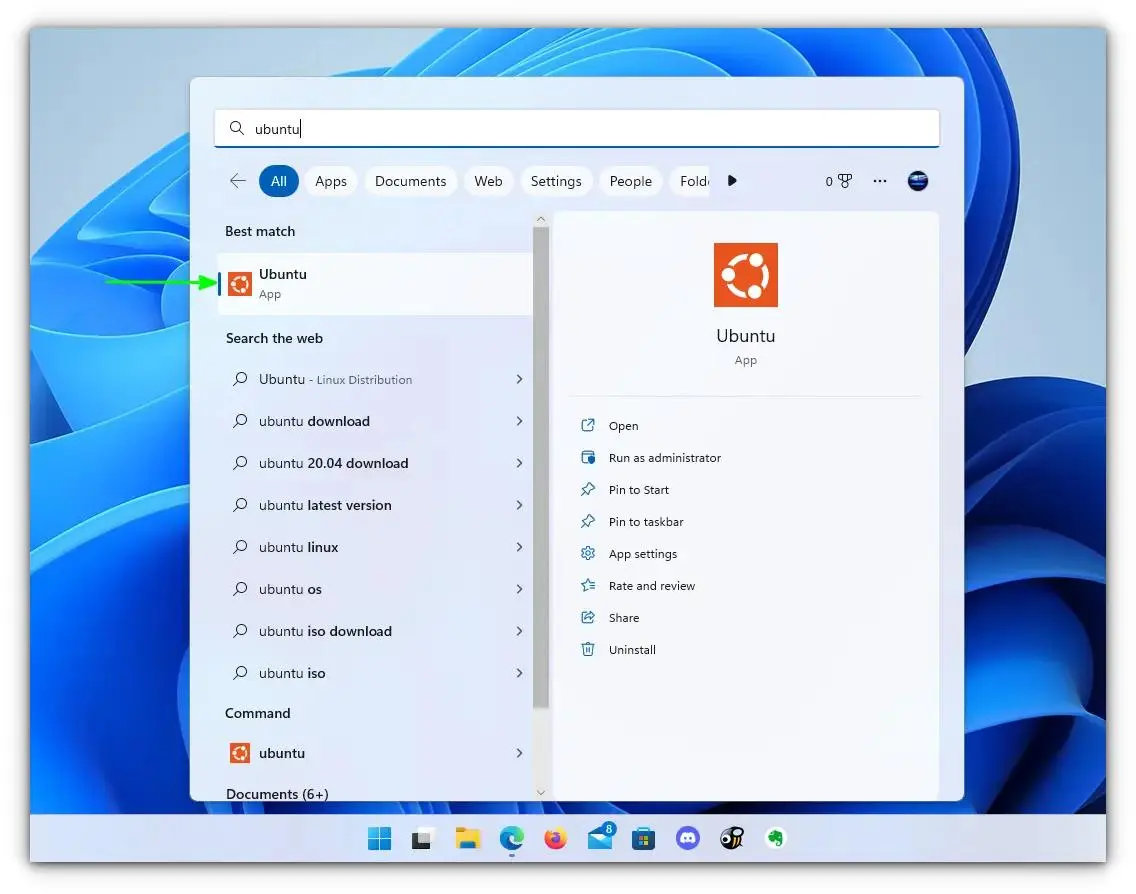Click the Pin to taskbar pin icon
The image size is (1136, 894).
(x=588, y=521)
